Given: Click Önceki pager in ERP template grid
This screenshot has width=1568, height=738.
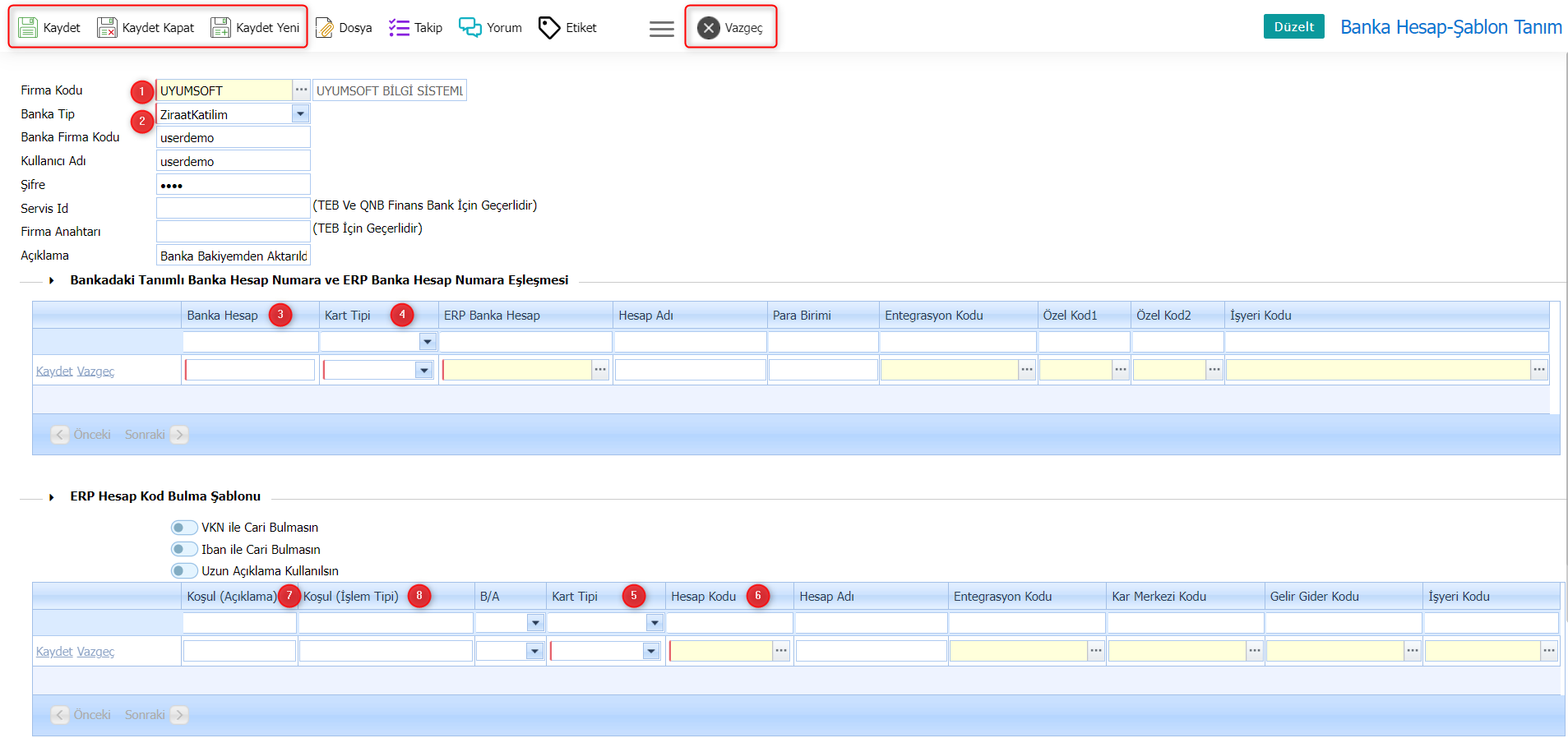Looking at the screenshot, I should click(81, 715).
